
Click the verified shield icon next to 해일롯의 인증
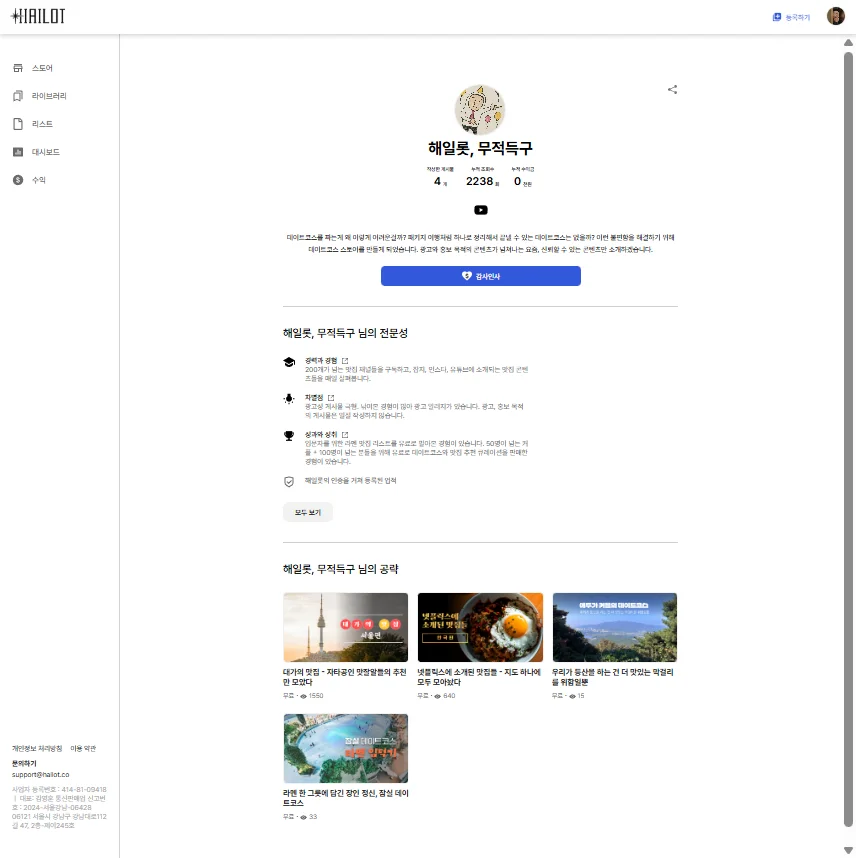(x=290, y=480)
